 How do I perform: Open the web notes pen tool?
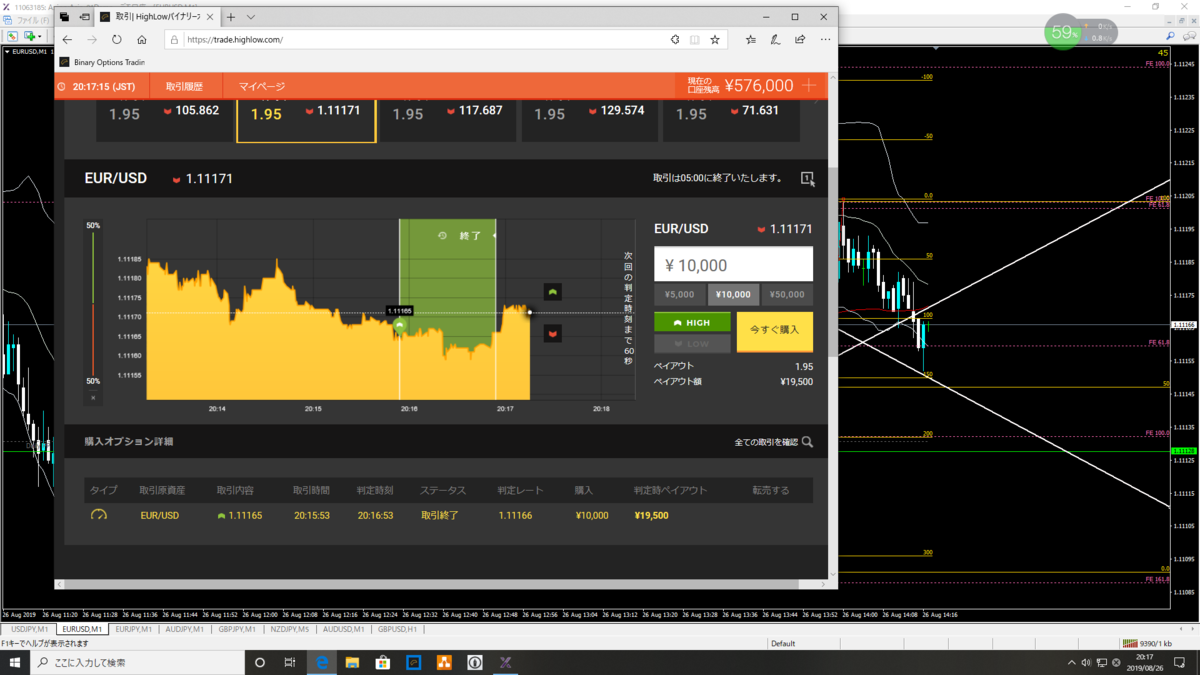click(775, 40)
